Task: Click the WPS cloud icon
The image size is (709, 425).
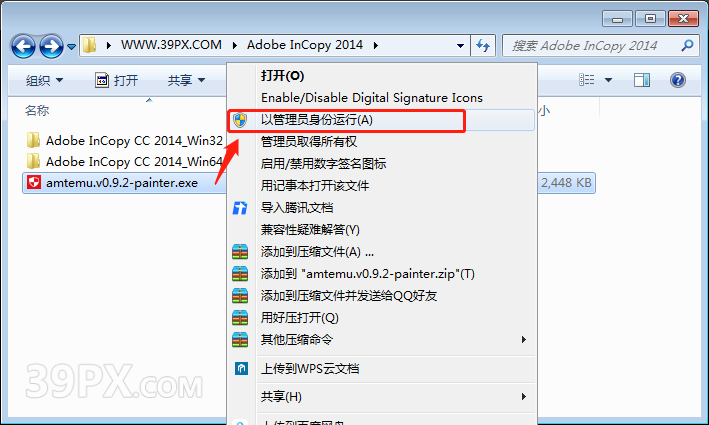Action: (241, 368)
